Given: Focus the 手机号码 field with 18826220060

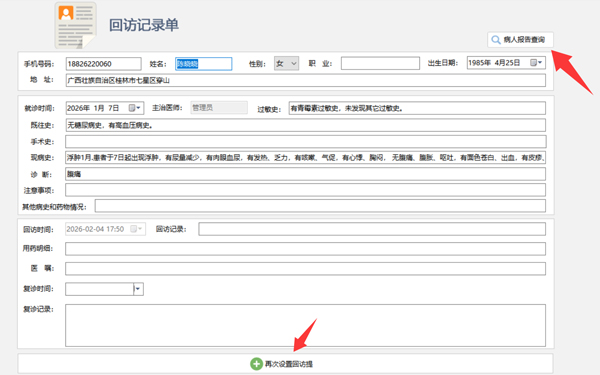Looking at the screenshot, I should tap(103, 64).
